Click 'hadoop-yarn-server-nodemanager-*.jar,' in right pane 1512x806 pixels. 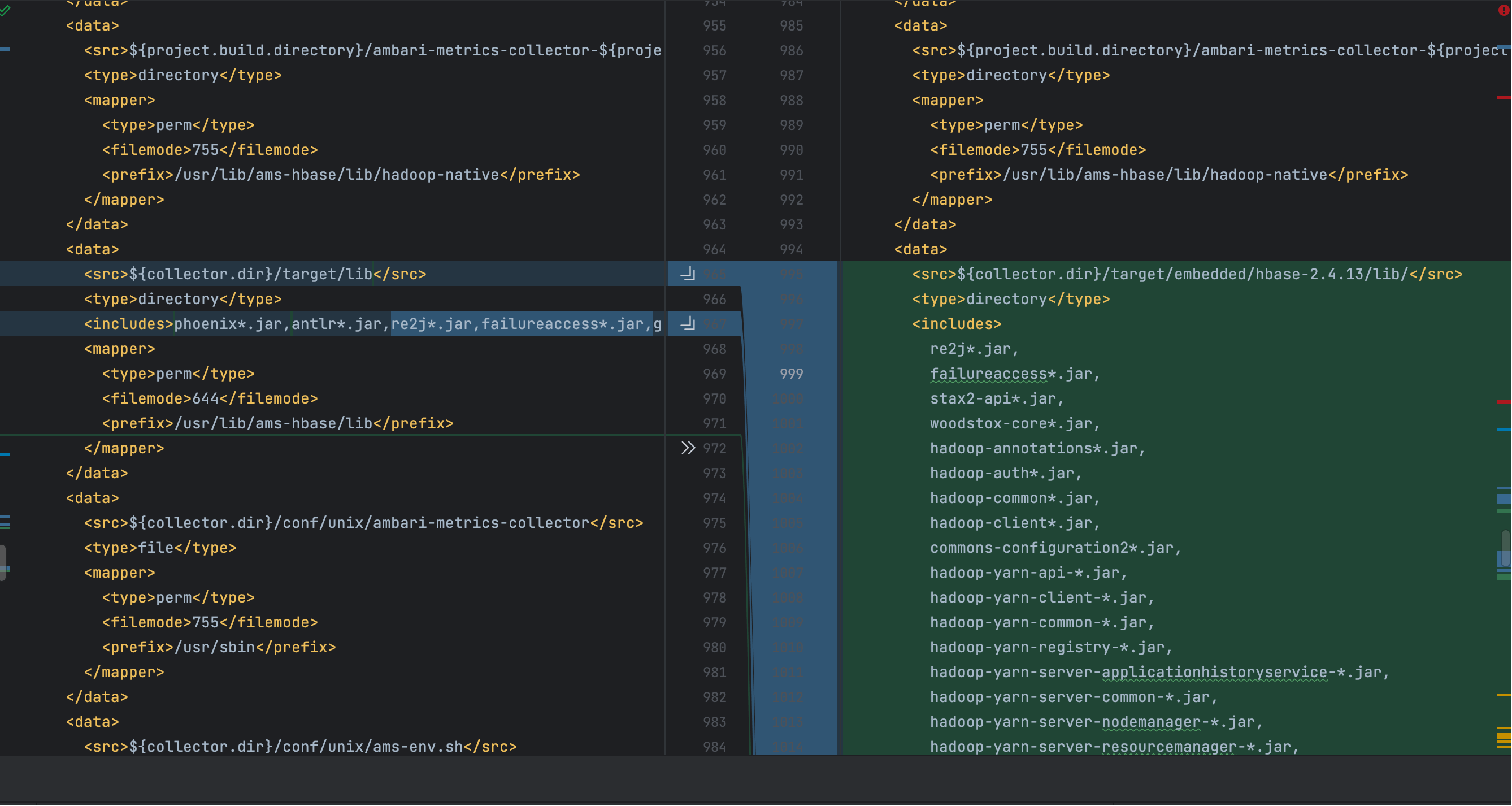tap(1096, 722)
